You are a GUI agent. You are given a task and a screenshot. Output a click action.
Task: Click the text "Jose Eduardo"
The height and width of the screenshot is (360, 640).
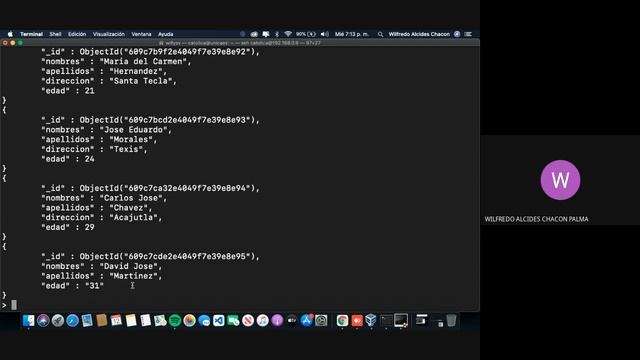coord(133,130)
